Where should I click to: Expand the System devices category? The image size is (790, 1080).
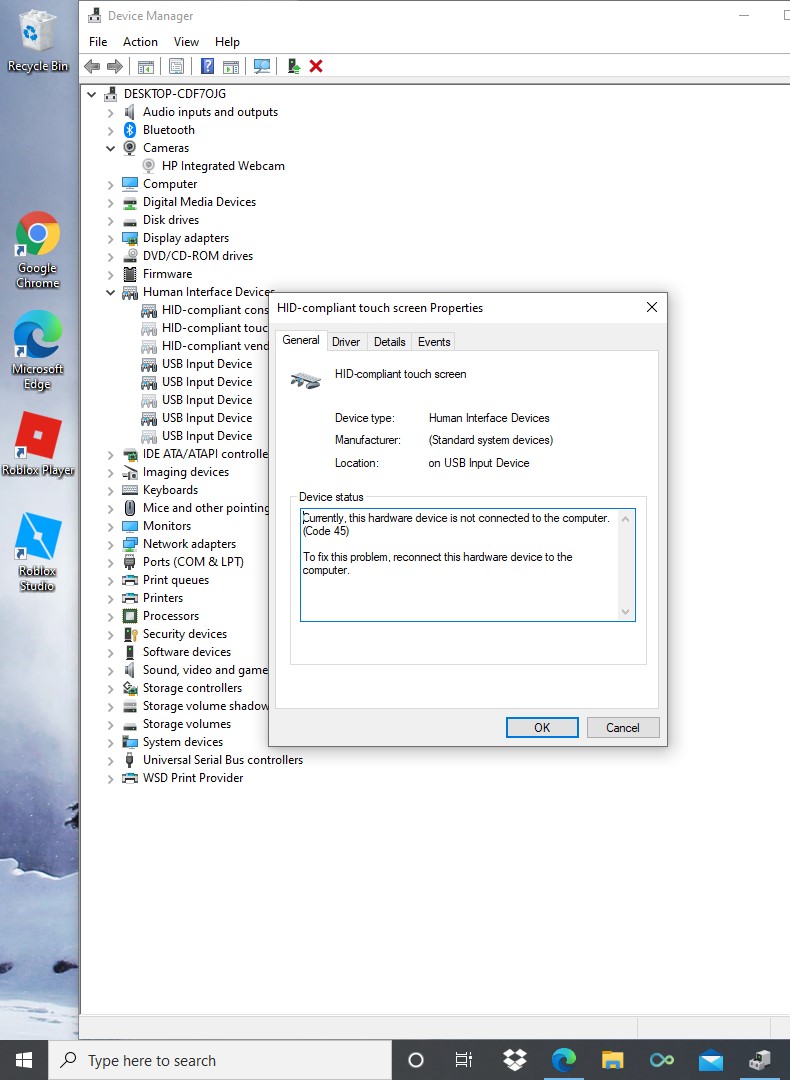(110, 742)
